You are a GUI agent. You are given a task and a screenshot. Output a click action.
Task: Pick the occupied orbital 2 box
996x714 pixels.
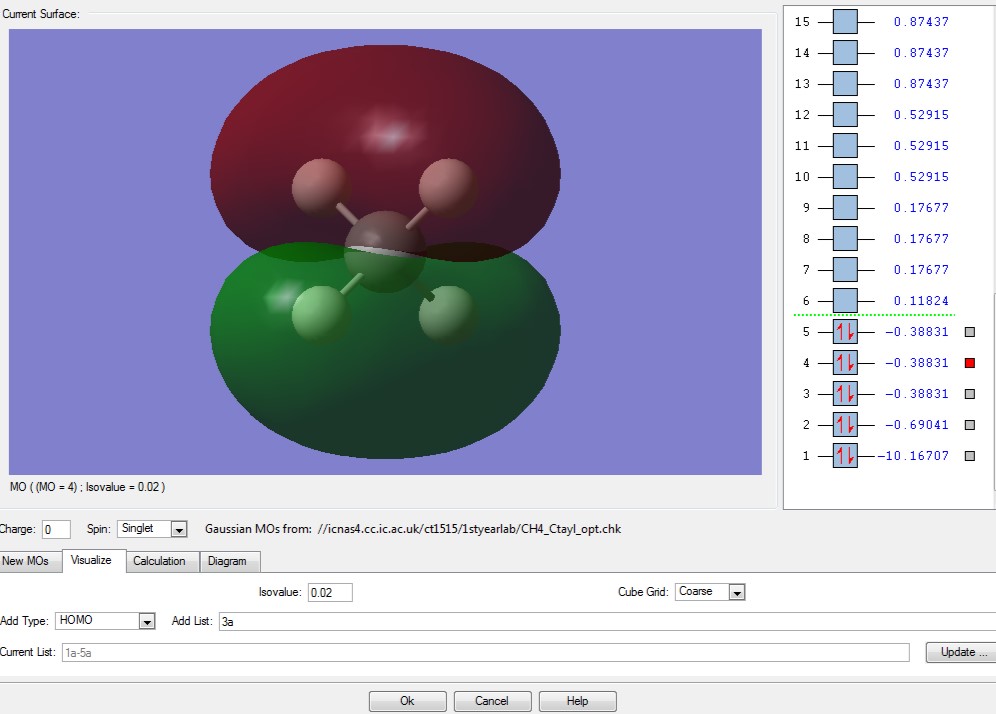[845, 425]
